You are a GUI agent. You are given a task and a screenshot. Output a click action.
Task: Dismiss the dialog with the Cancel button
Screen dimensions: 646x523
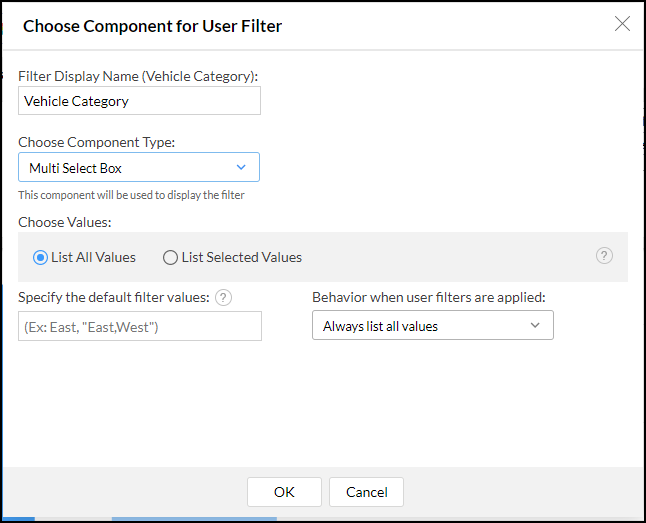366,492
